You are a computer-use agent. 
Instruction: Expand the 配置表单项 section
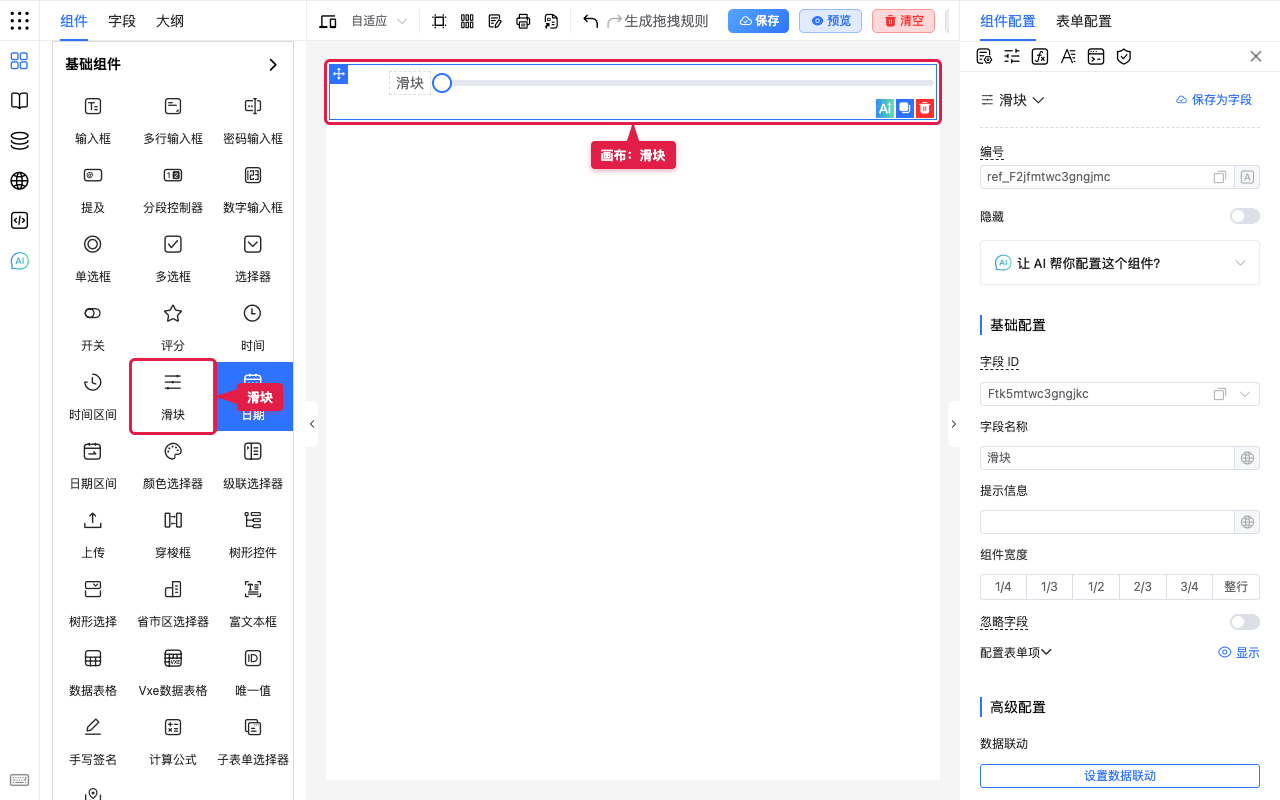1016,652
